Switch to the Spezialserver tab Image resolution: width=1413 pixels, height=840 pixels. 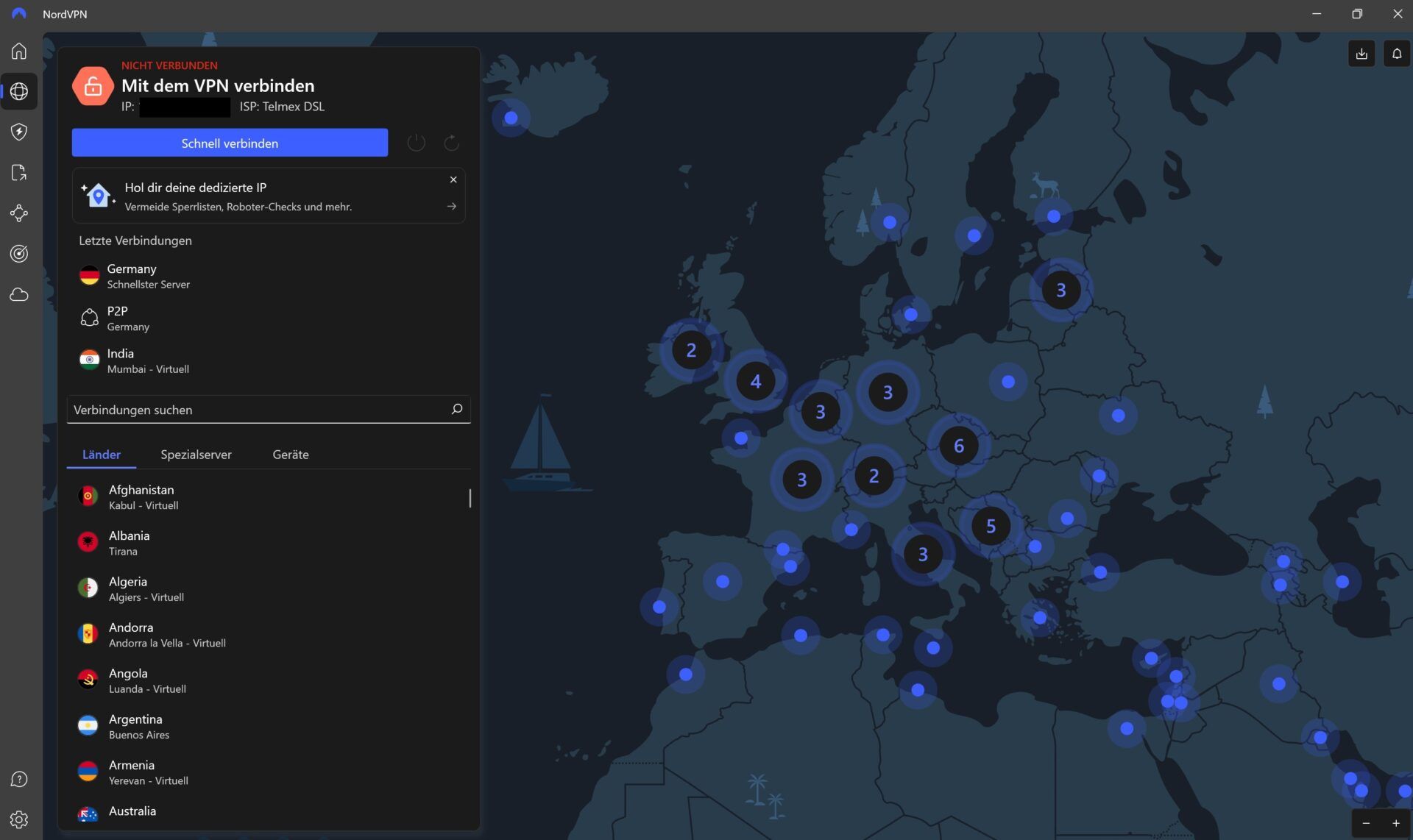(x=196, y=455)
